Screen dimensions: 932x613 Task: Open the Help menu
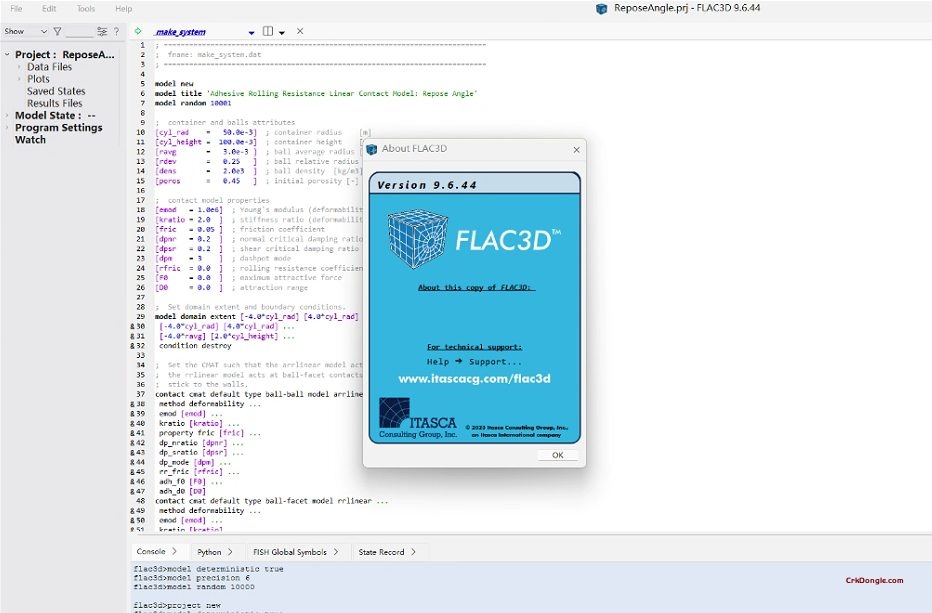(x=124, y=8)
